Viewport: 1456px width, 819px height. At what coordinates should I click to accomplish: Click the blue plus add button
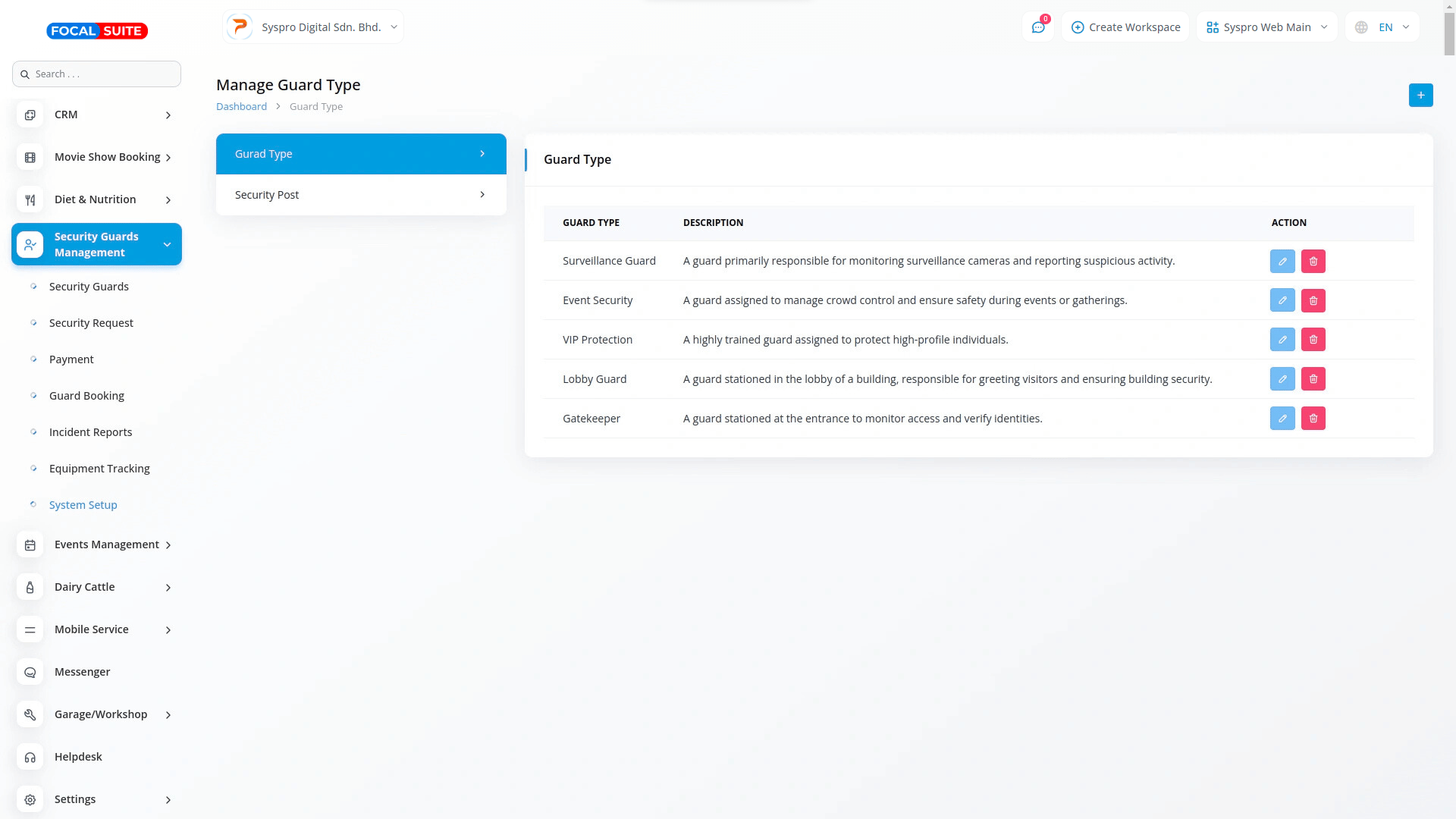point(1420,96)
